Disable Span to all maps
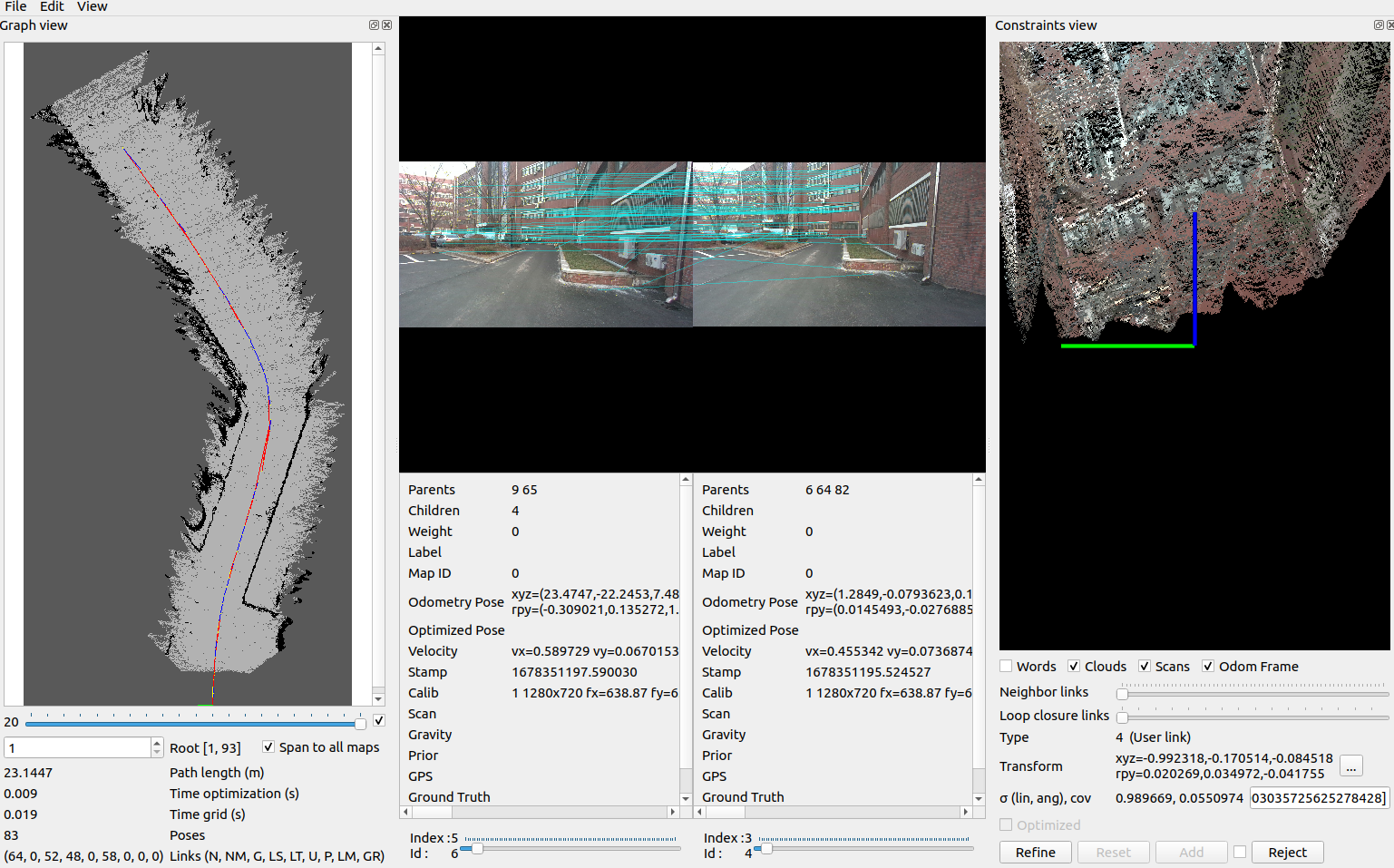 pyautogui.click(x=268, y=747)
